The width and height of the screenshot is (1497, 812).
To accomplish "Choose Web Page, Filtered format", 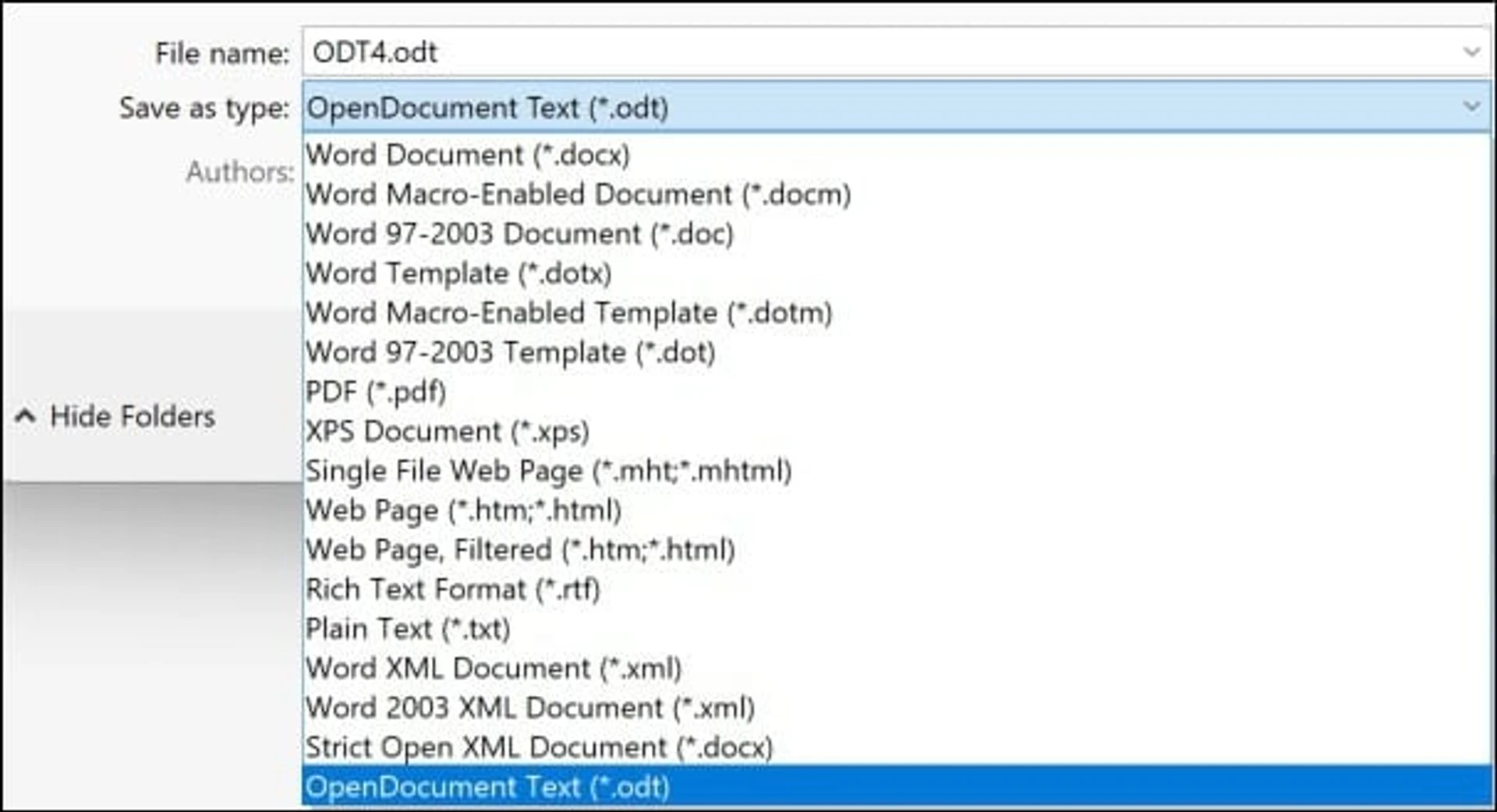I will (x=897, y=549).
